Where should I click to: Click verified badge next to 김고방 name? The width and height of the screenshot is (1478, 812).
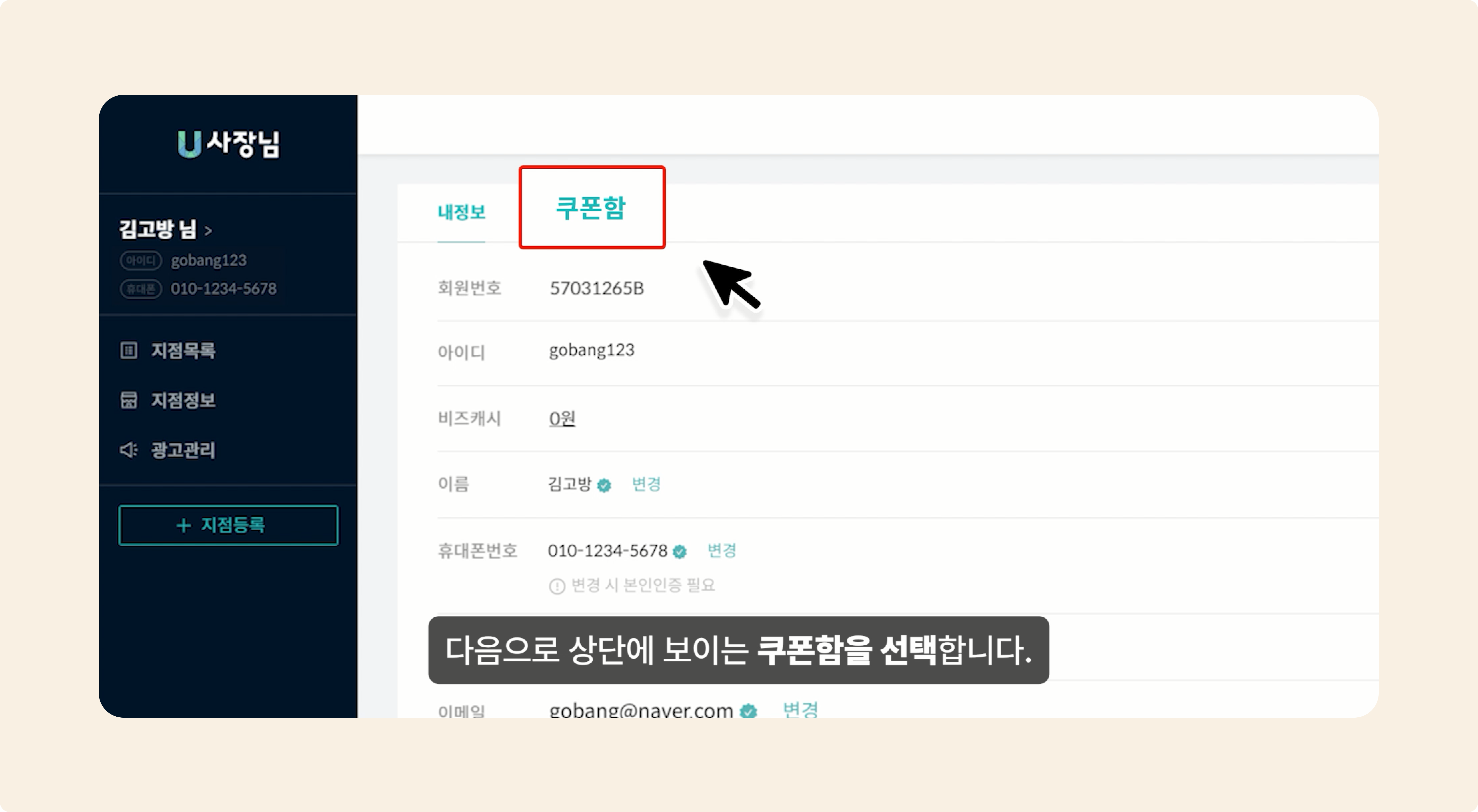(604, 485)
